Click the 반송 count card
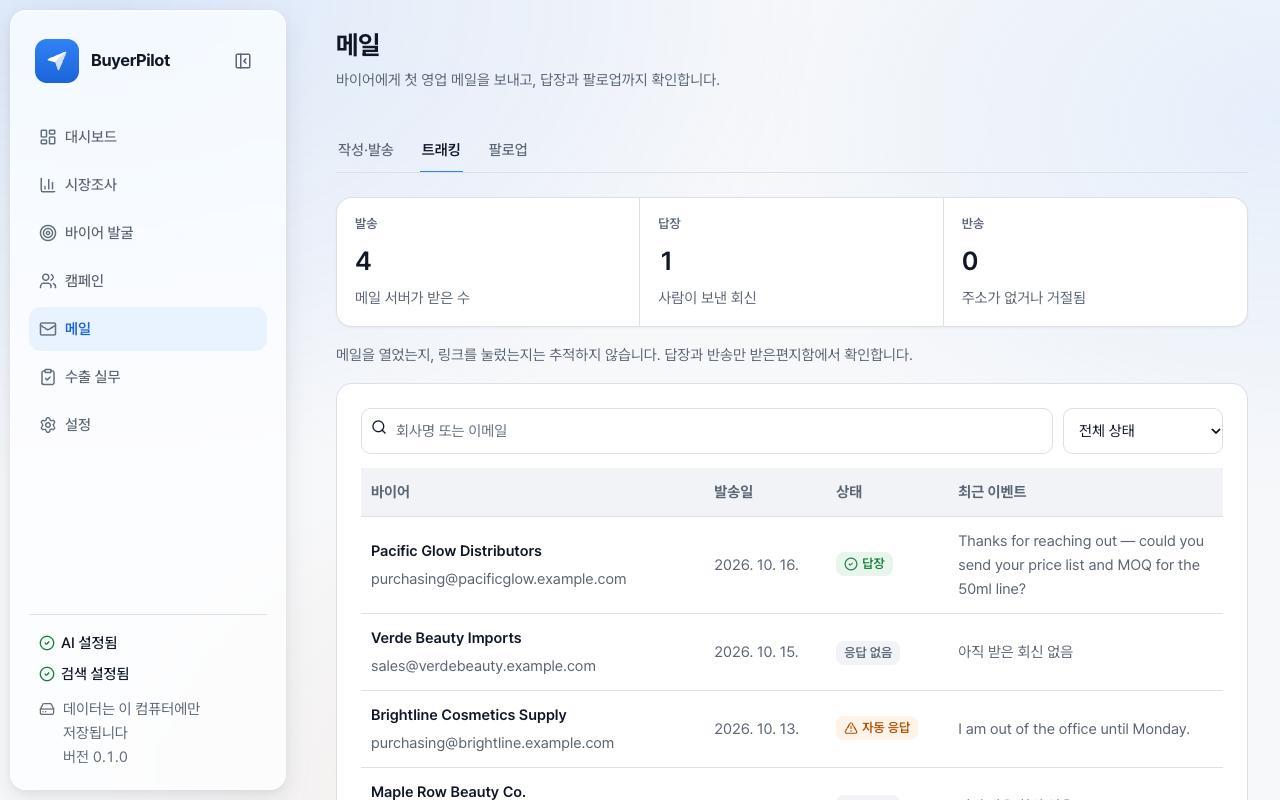1280x800 pixels. click(1095, 262)
